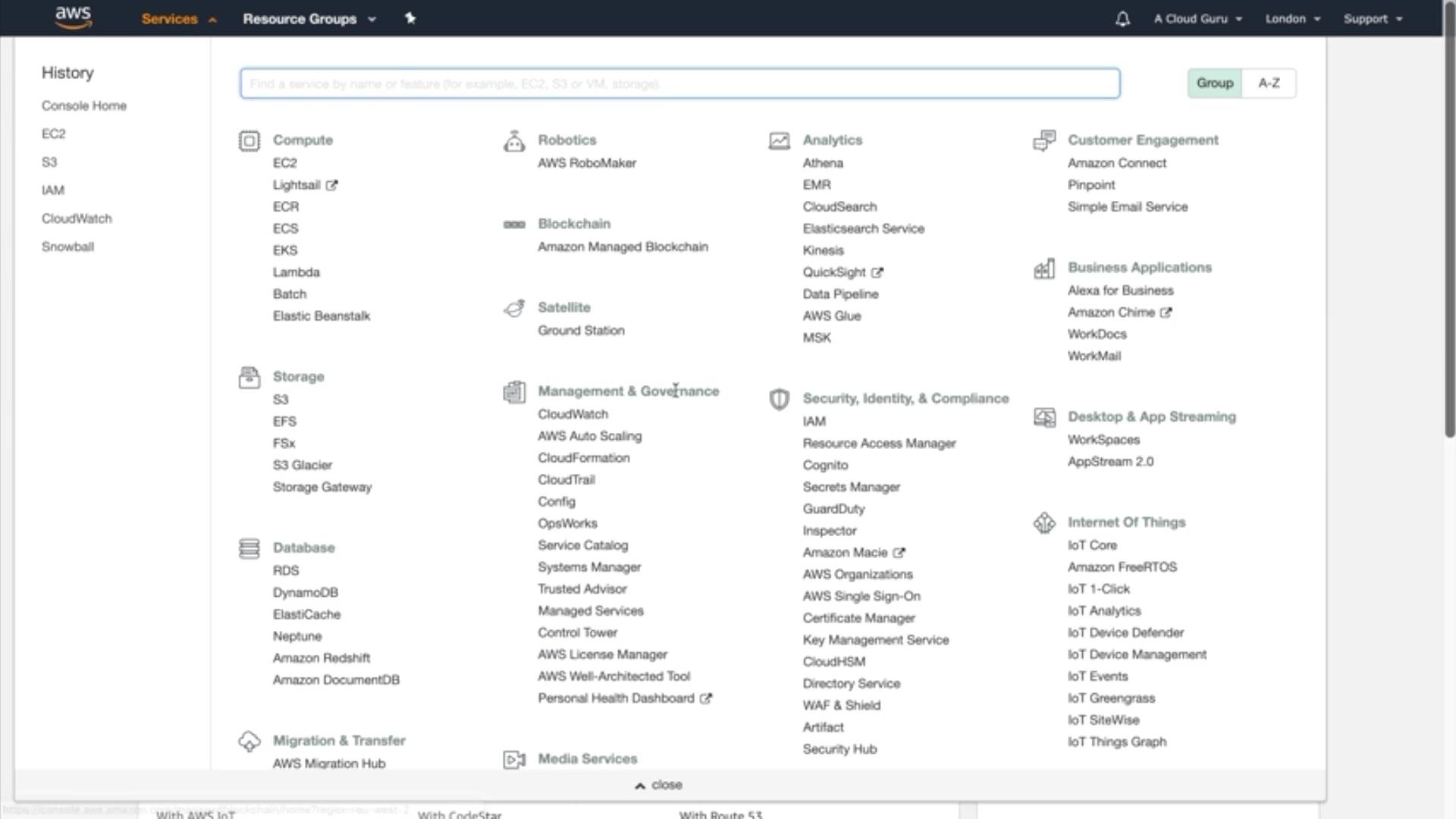1456x819 pixels.
Task: Click the Compute category chip icon
Action: [x=249, y=141]
